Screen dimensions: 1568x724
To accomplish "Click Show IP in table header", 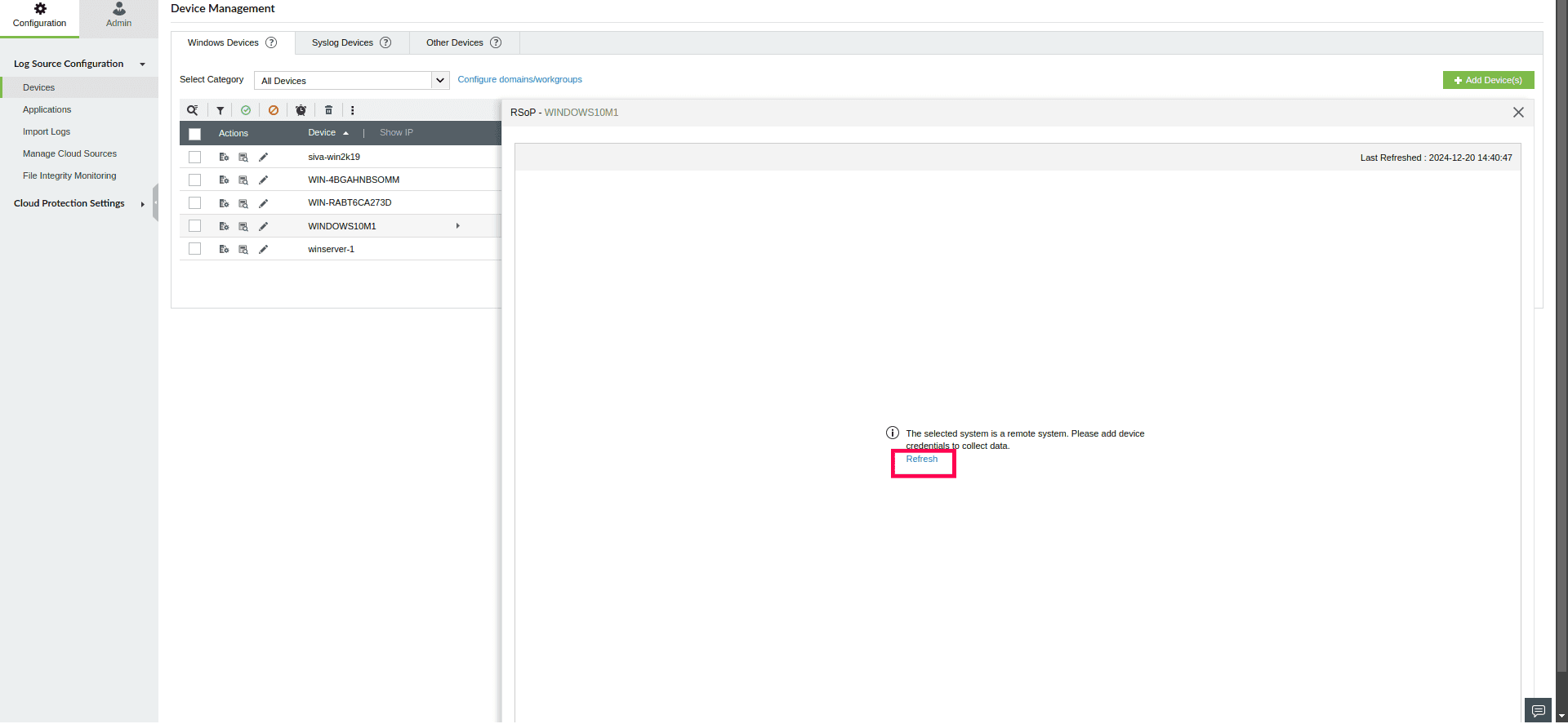I will [396, 132].
